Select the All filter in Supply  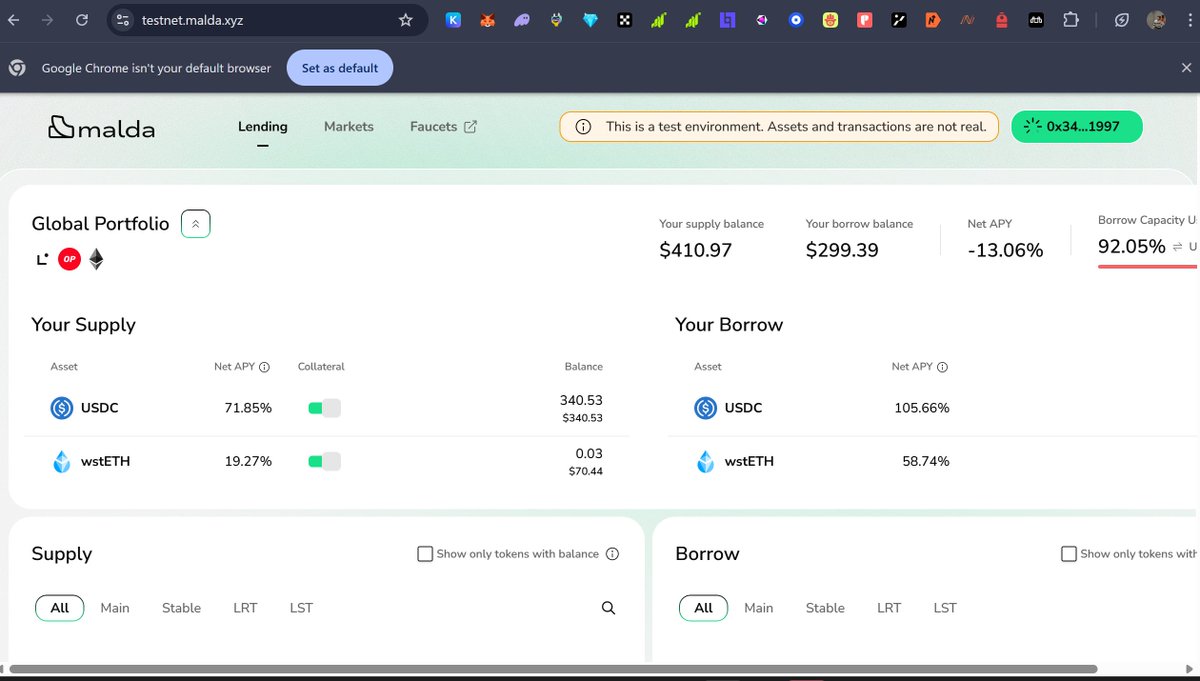coord(60,608)
